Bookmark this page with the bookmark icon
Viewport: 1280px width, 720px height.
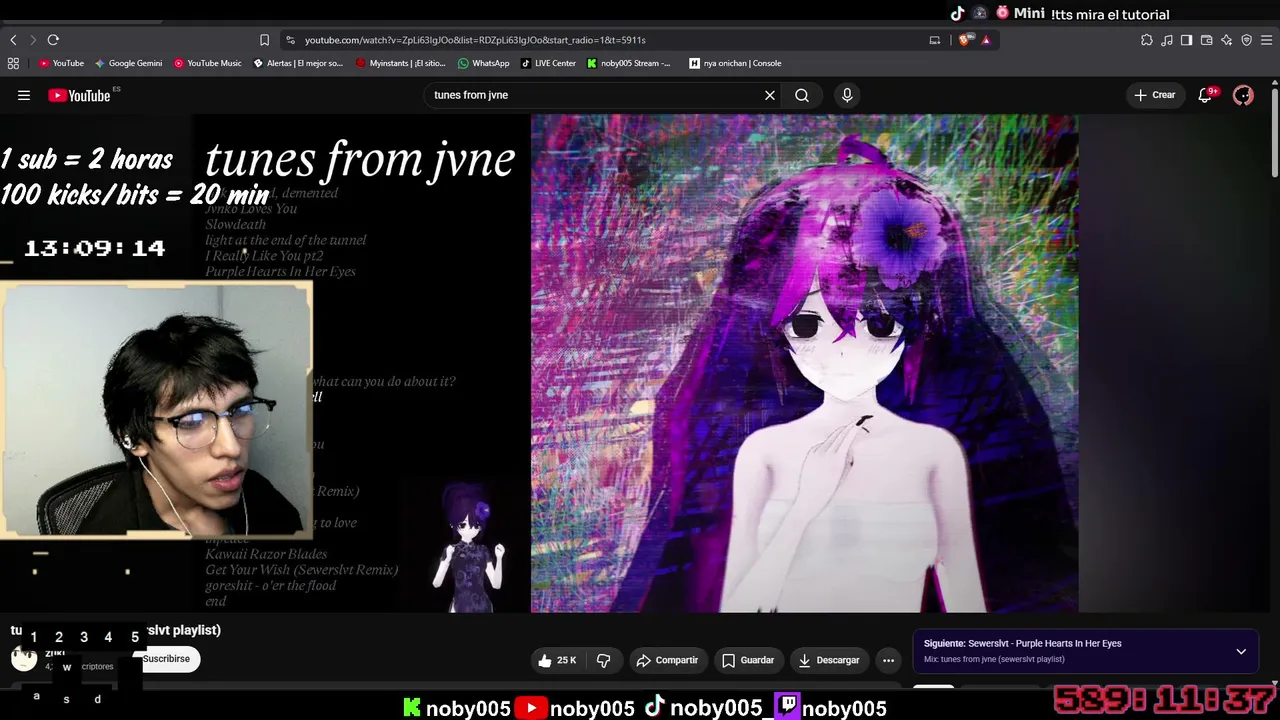[264, 40]
